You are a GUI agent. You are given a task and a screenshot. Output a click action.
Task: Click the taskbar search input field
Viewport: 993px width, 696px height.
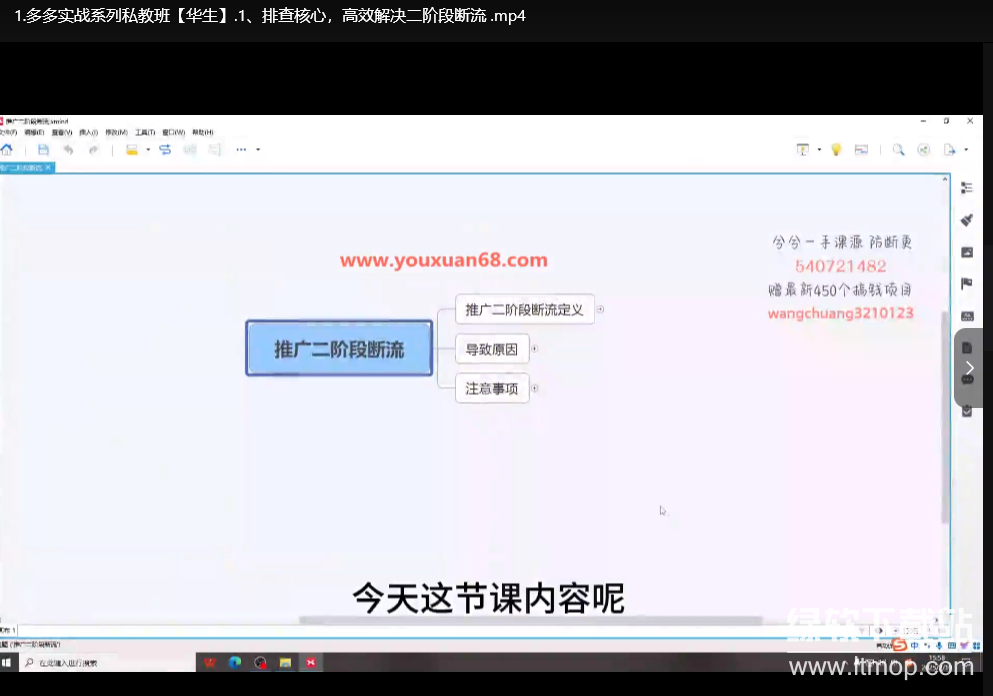coord(100,662)
